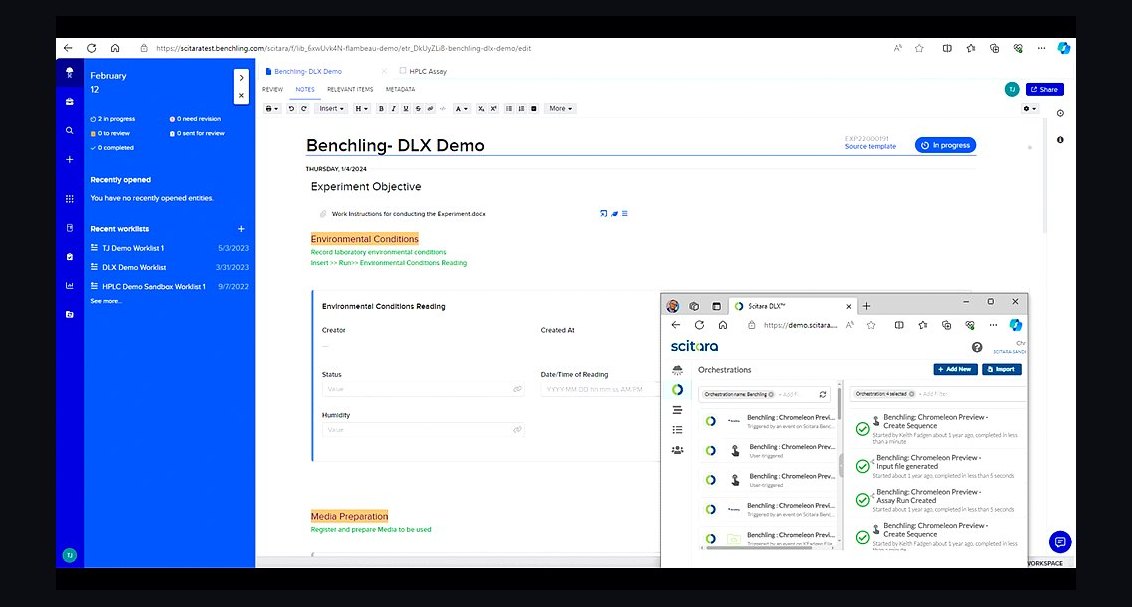Screen dimensions: 1132x607
Task: Open the text color dropdown
Action: [x=461, y=108]
